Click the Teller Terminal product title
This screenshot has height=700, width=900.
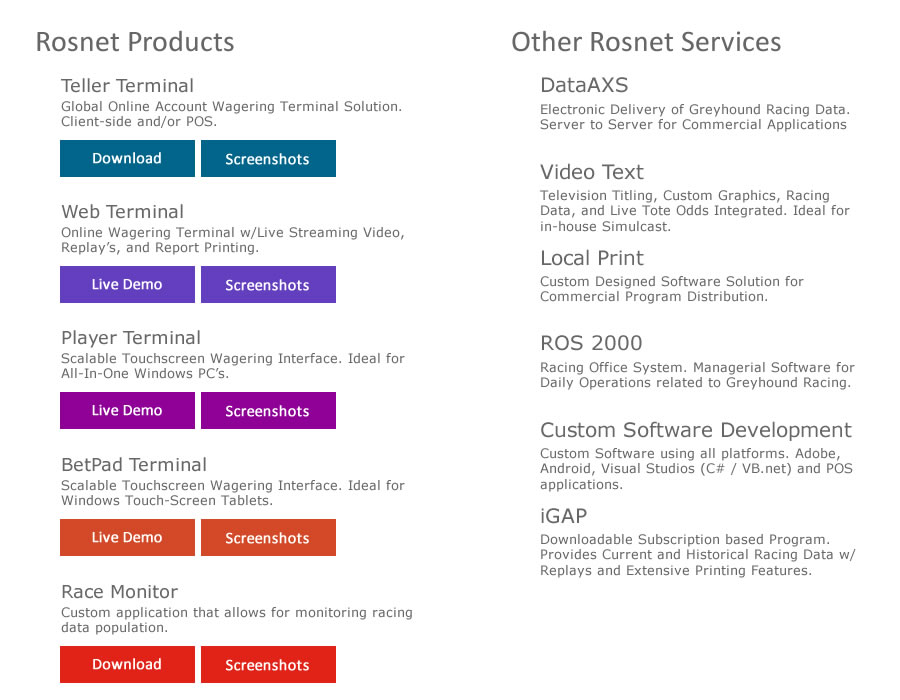click(127, 85)
